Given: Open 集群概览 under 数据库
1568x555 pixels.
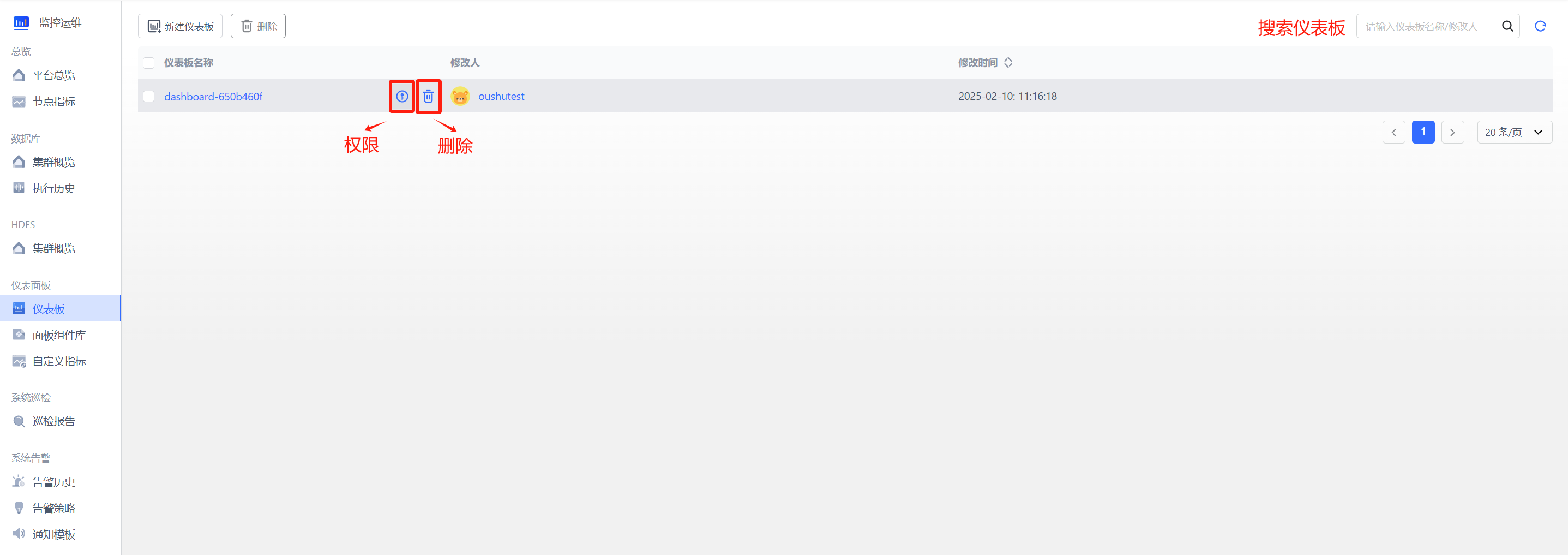Looking at the screenshot, I should (53, 162).
